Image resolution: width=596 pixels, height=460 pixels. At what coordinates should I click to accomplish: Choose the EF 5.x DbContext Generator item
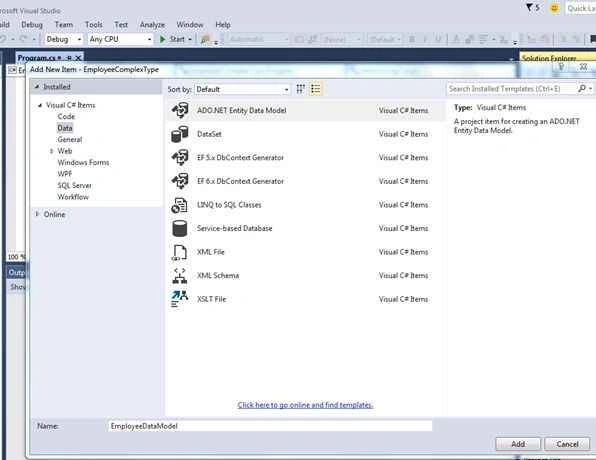(x=305, y=158)
